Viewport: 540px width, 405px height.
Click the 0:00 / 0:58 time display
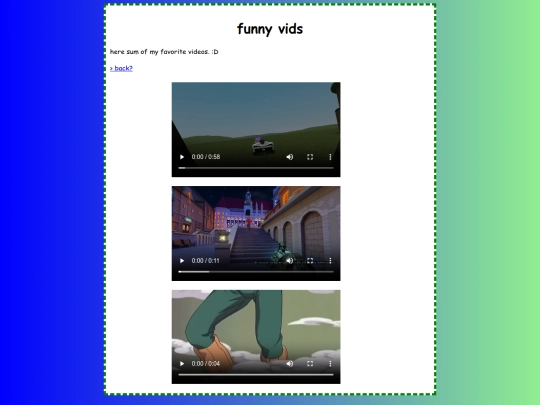pyautogui.click(x=206, y=157)
